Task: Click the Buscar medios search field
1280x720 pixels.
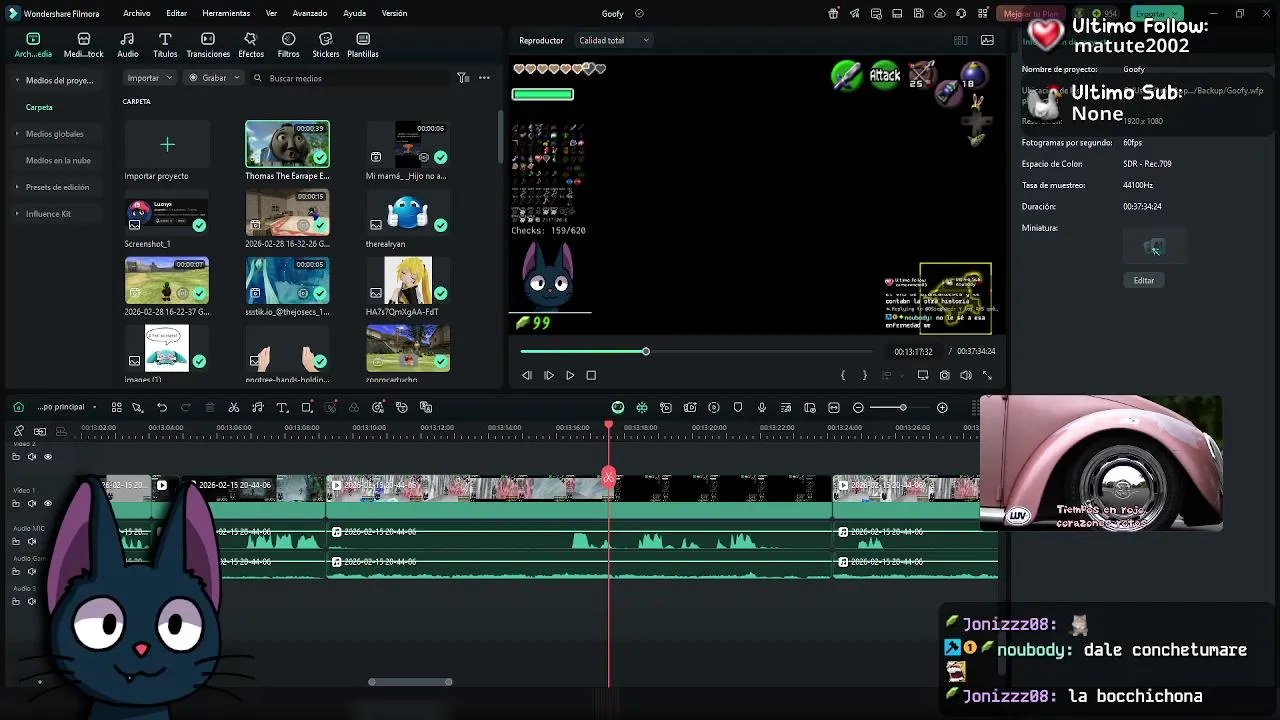Action: point(350,78)
